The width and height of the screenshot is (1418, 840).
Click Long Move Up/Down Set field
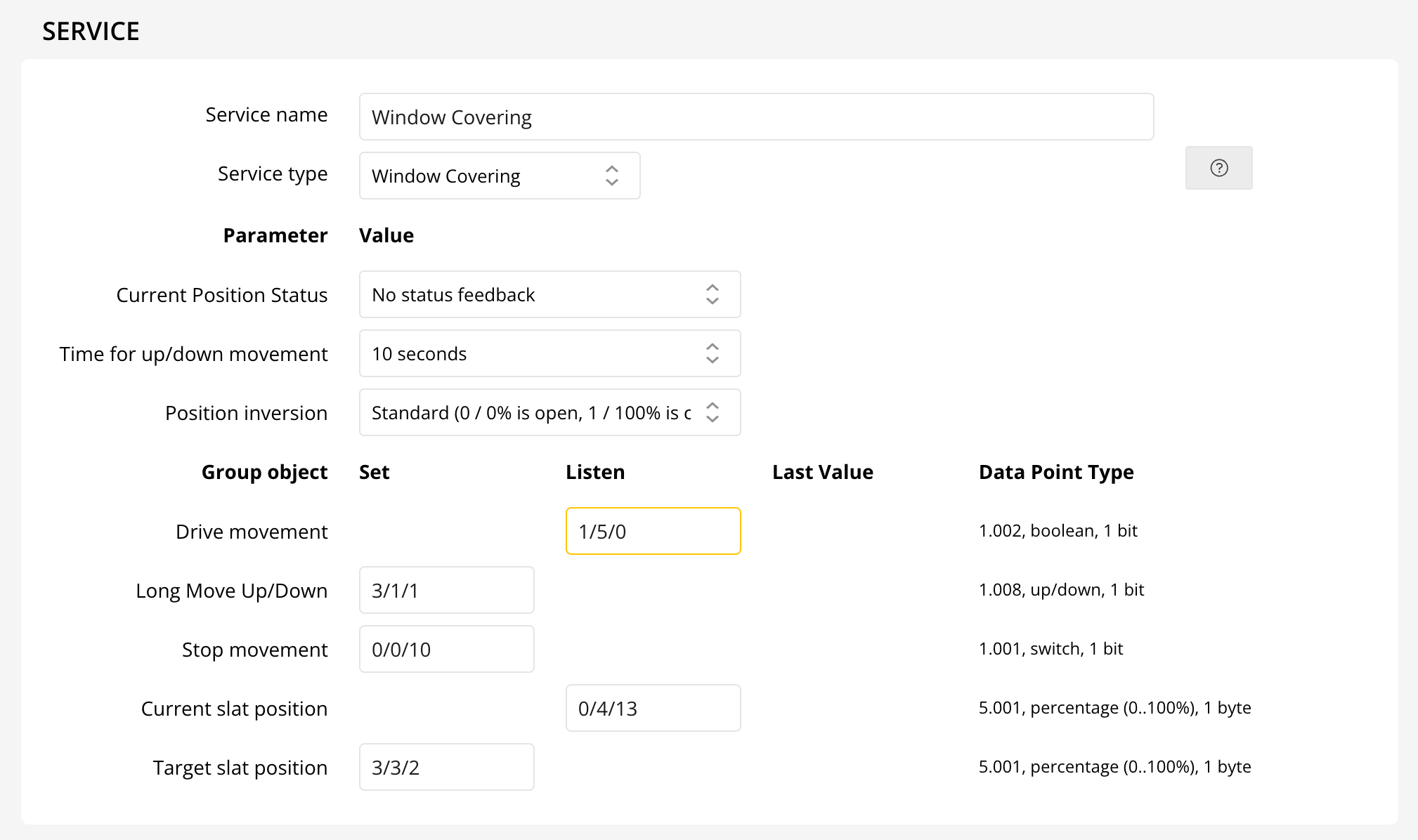pyautogui.click(x=446, y=590)
